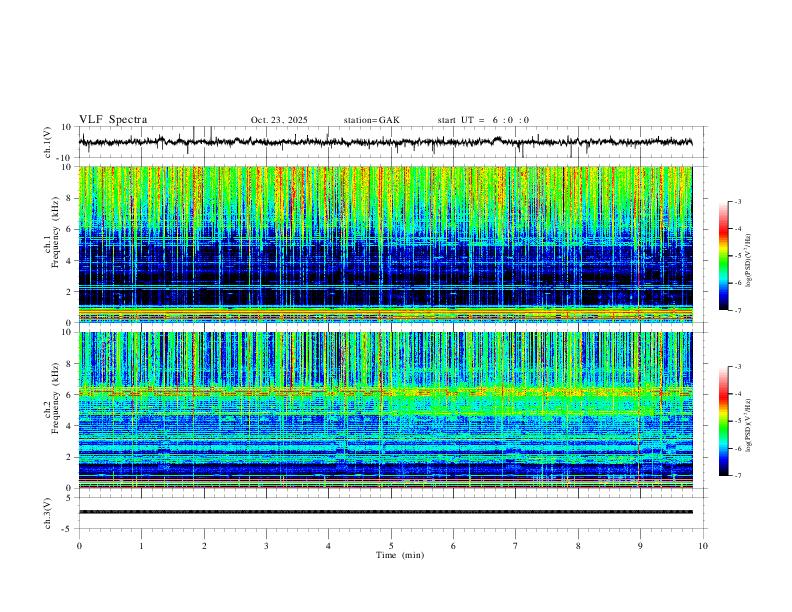
Task: Click the ch.1 spectrogram panel
Action: coord(385,244)
